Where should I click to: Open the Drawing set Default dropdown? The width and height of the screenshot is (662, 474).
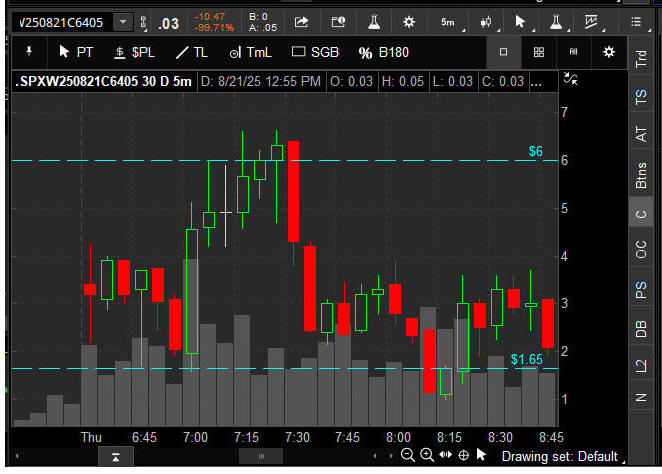pyautogui.click(x=560, y=456)
